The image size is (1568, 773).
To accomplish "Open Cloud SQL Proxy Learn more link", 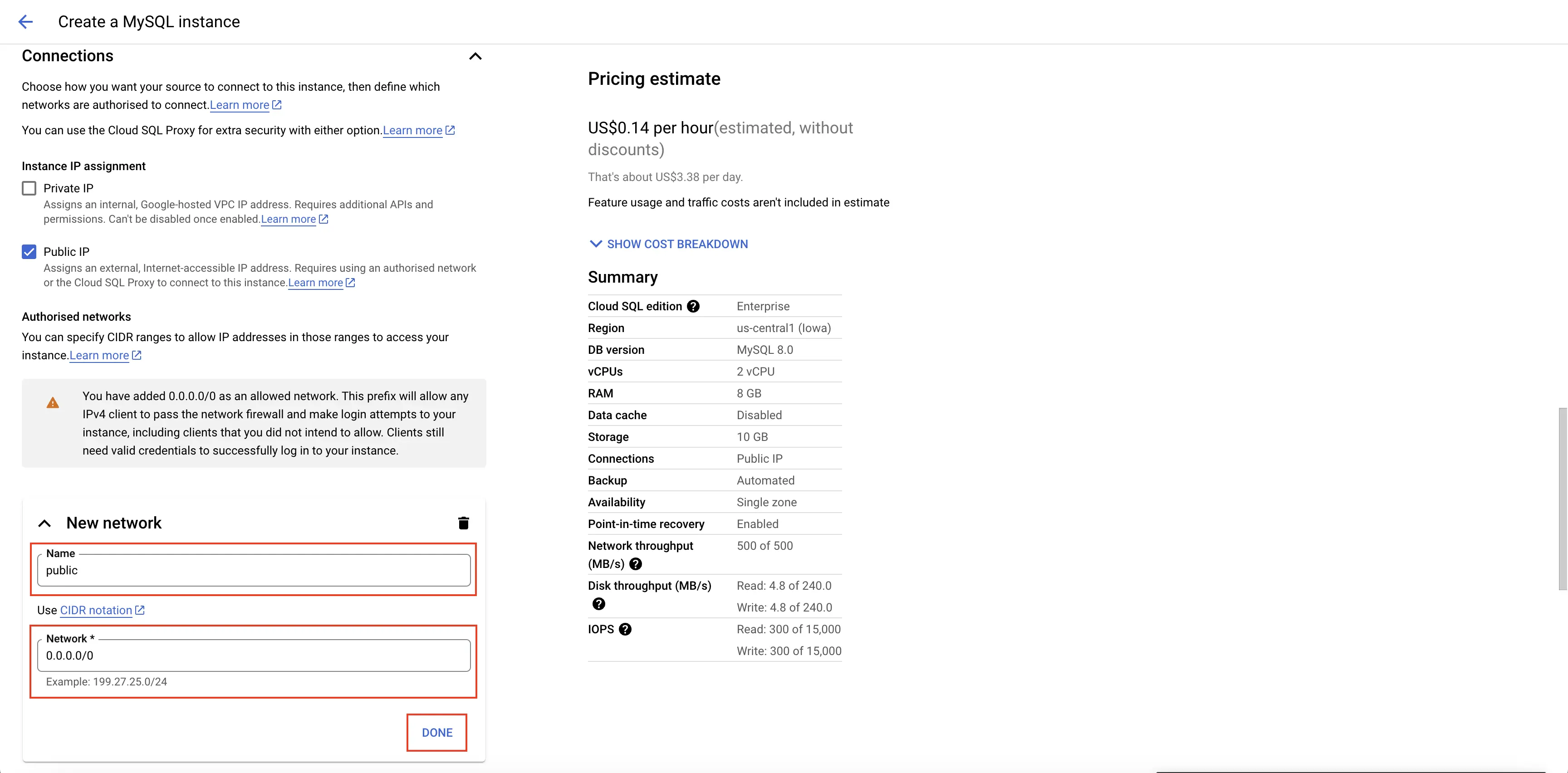I will tap(419, 130).
